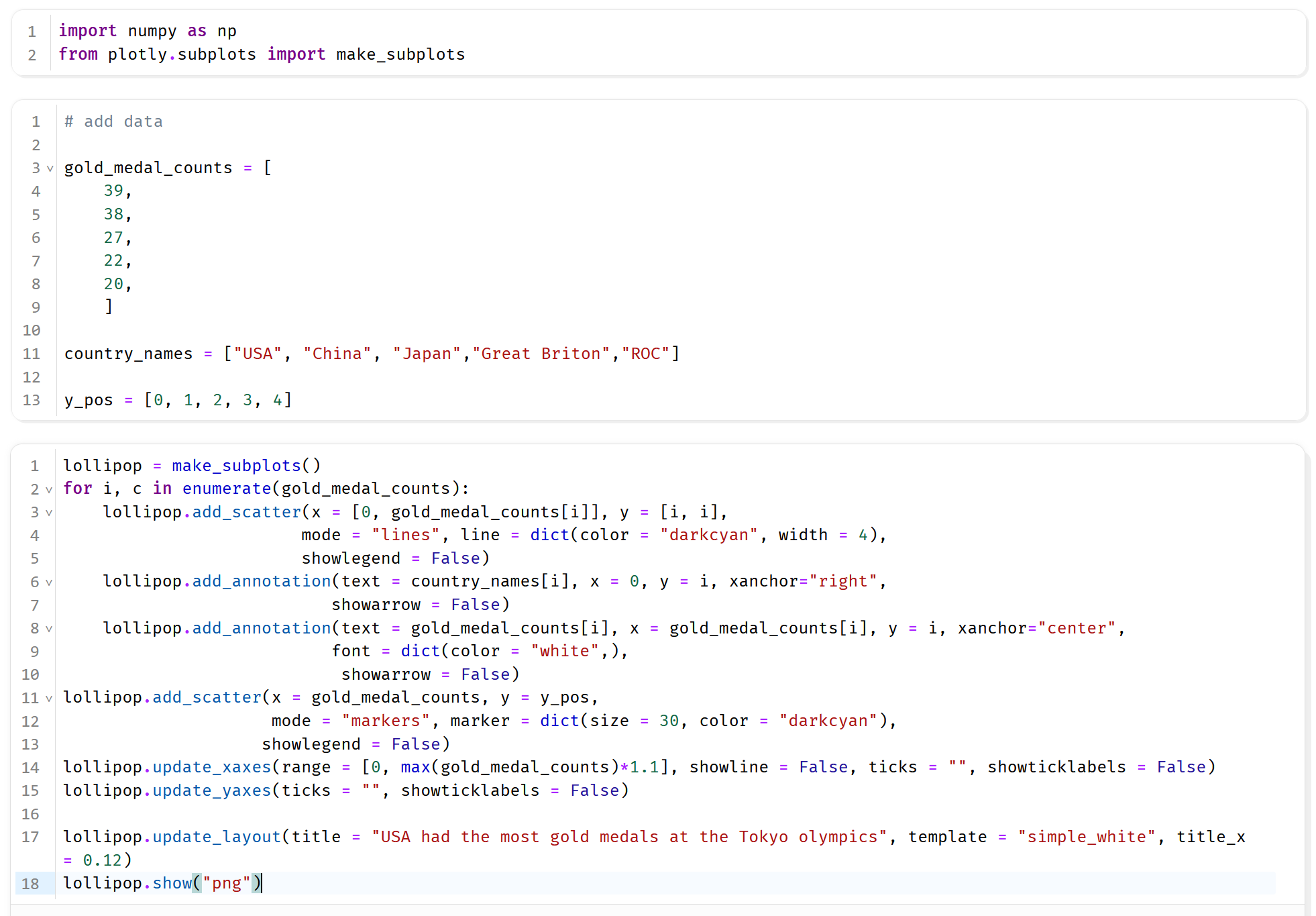
Task: Click the lollipop.show("png") line
Action: coord(162,883)
